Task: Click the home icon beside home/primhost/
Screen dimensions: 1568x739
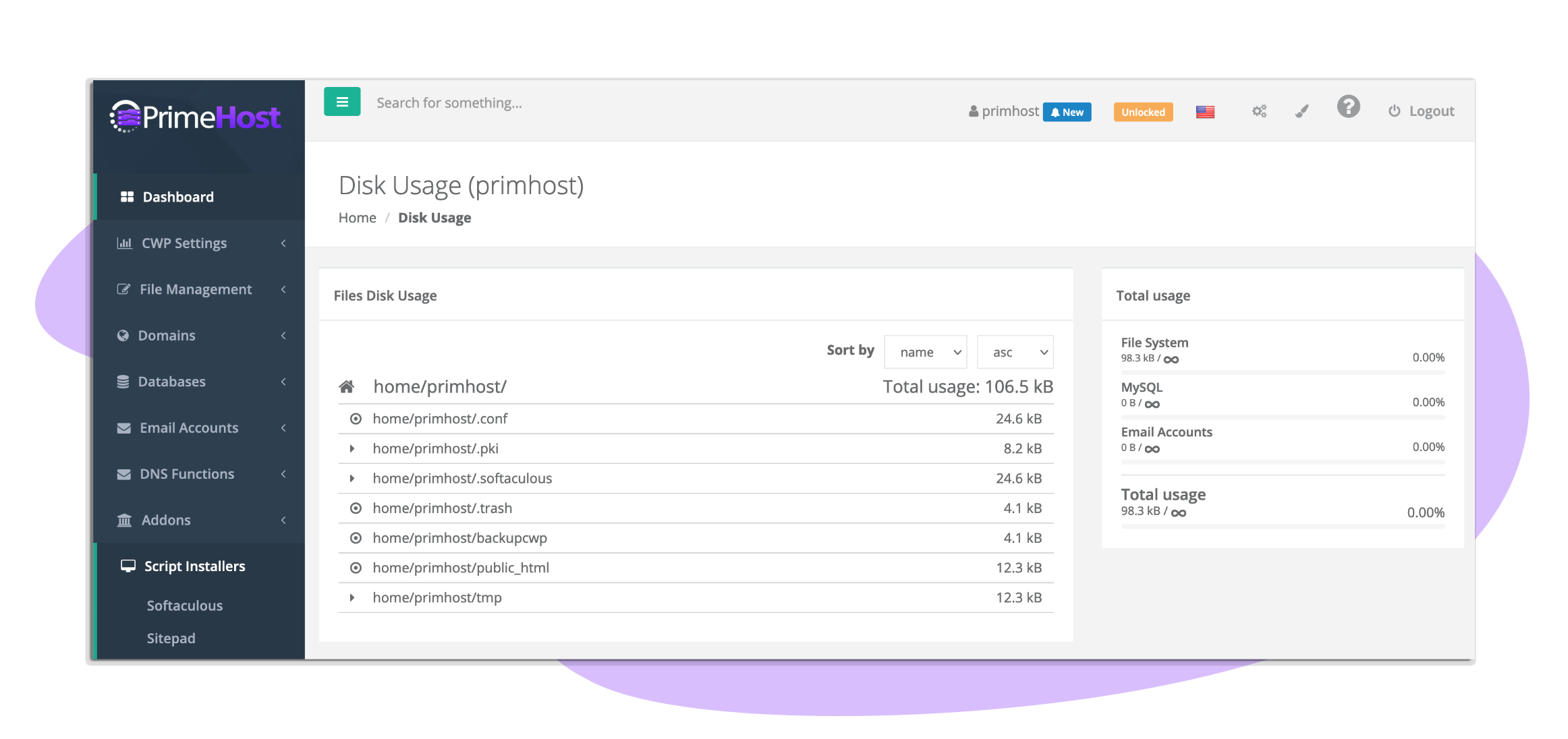Action: coord(346,386)
